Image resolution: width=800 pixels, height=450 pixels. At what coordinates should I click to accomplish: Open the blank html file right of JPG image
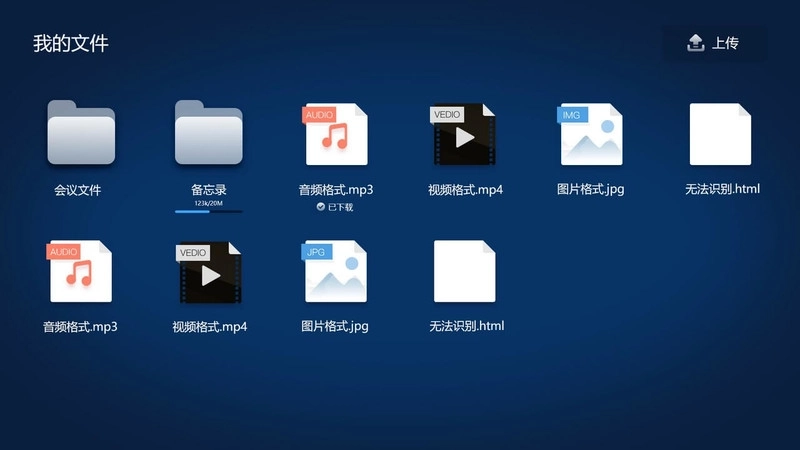coord(465,271)
